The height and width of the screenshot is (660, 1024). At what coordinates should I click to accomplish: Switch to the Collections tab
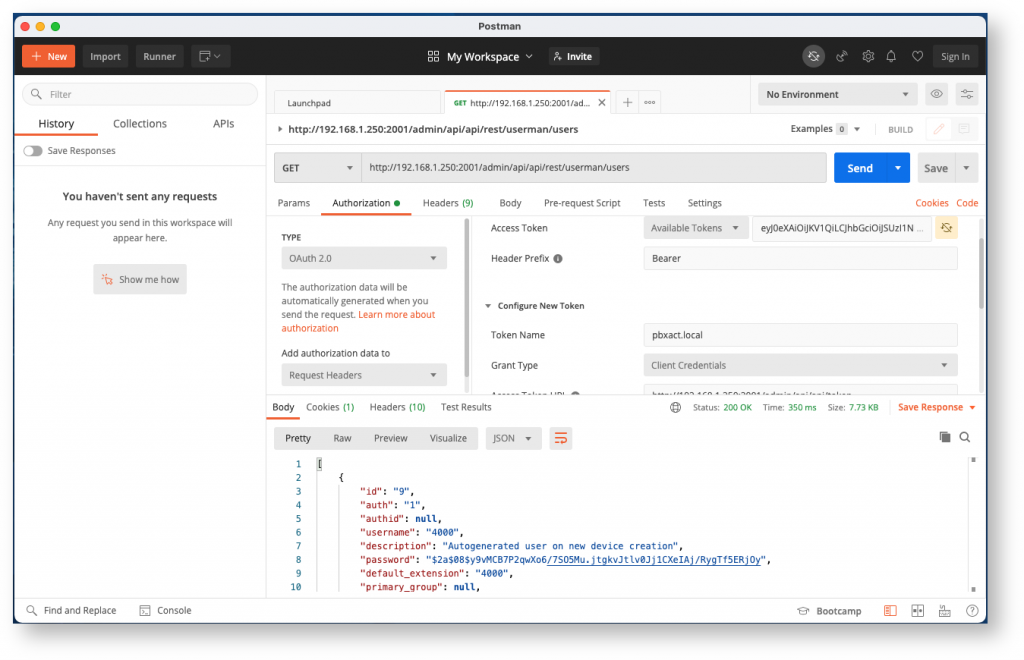point(140,123)
